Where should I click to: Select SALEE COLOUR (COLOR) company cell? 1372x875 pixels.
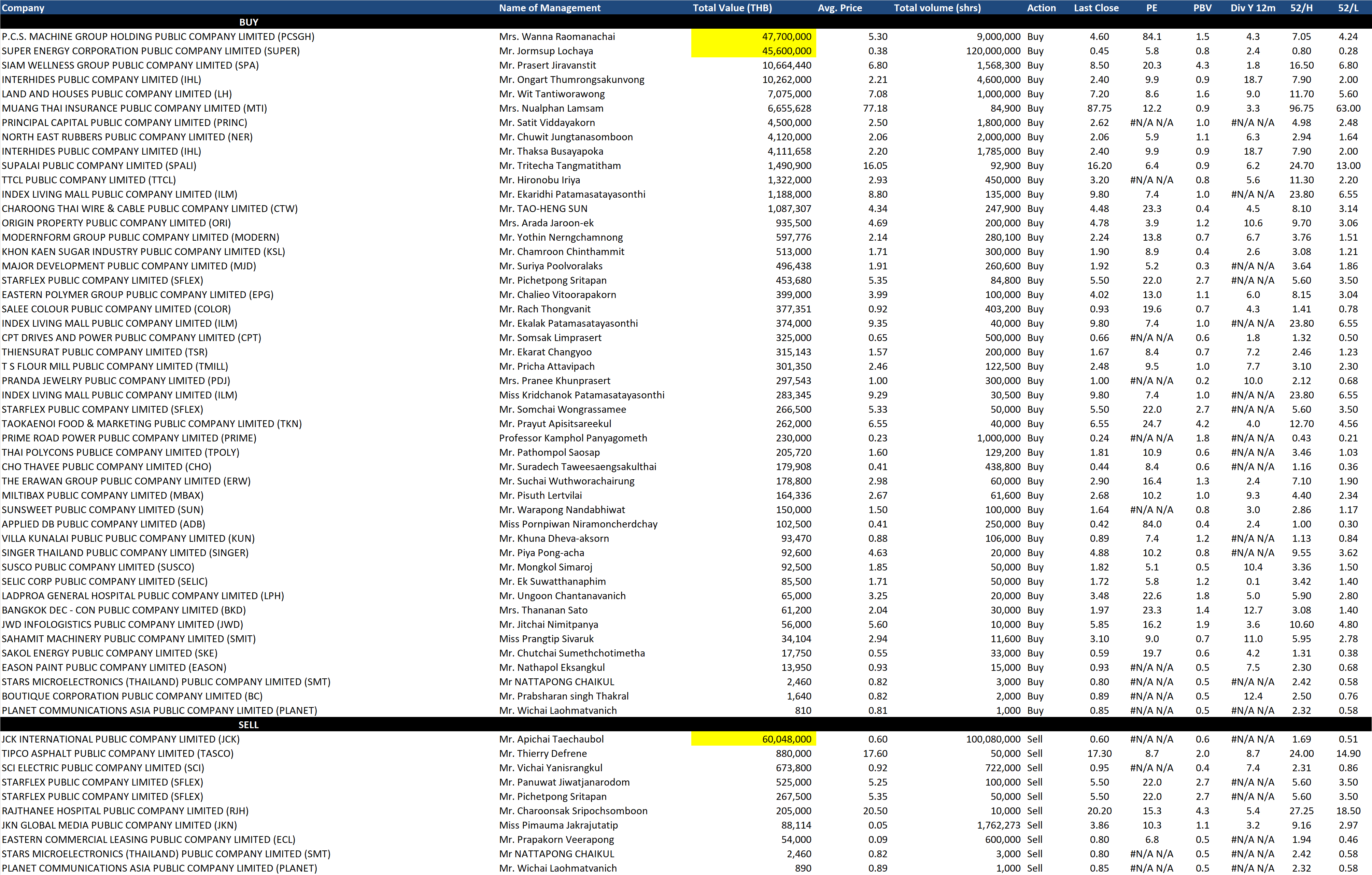point(116,309)
